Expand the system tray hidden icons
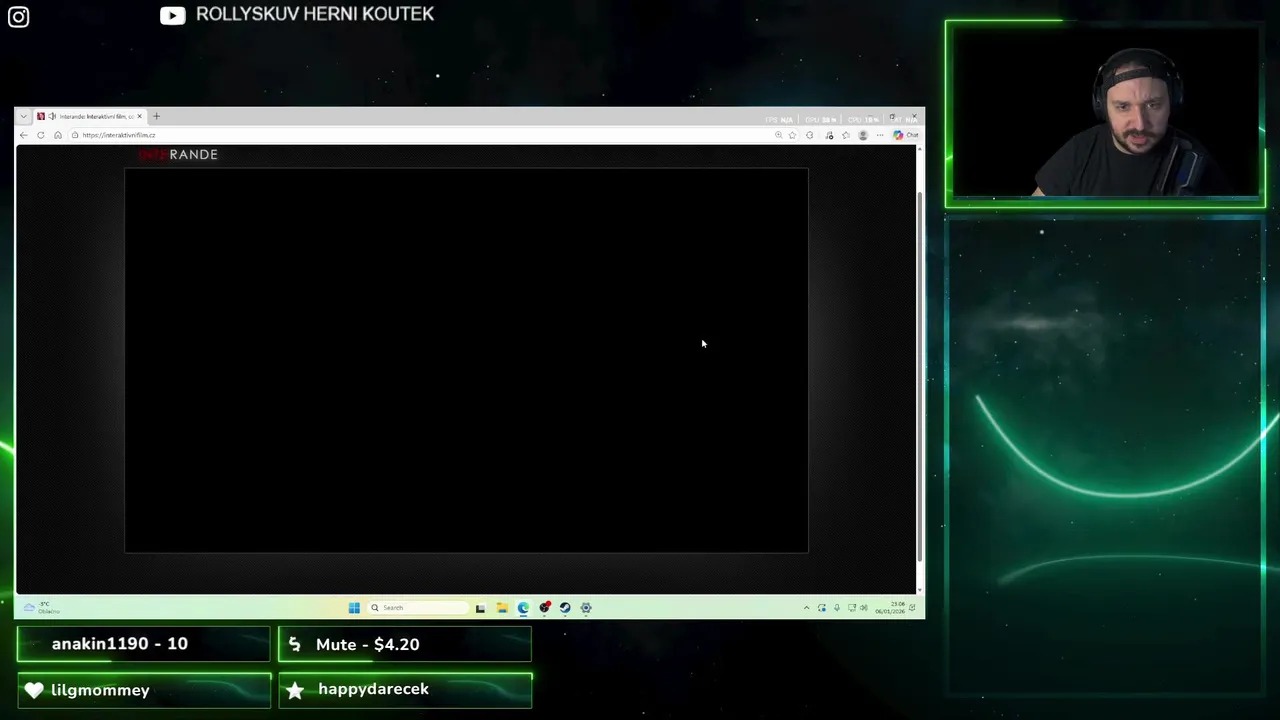Image resolution: width=1280 pixels, height=720 pixels. (807, 608)
